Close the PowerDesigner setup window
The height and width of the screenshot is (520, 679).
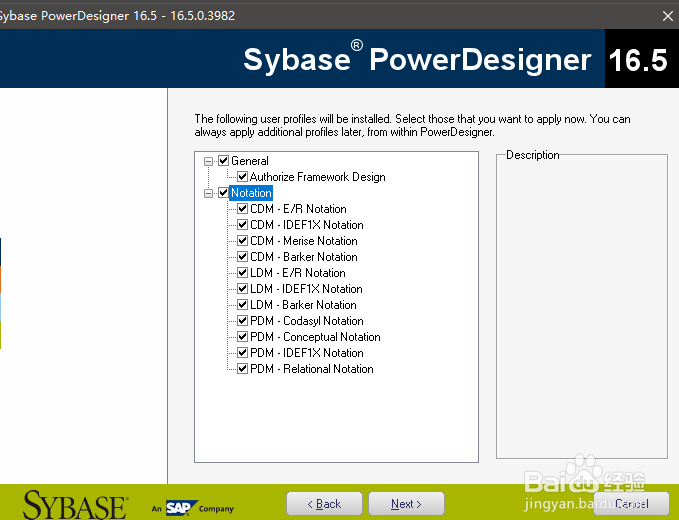coord(668,16)
